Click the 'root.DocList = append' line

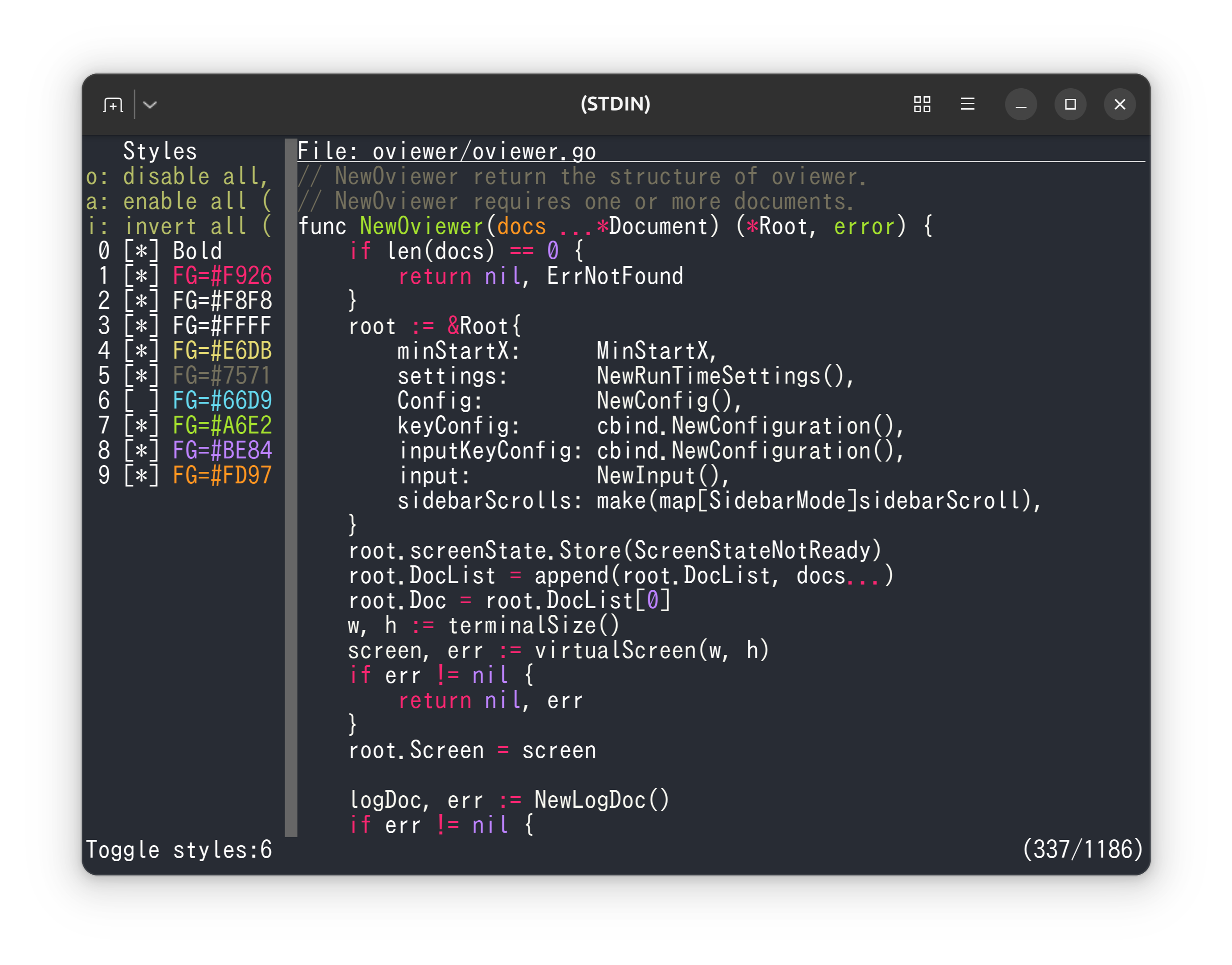point(621,575)
